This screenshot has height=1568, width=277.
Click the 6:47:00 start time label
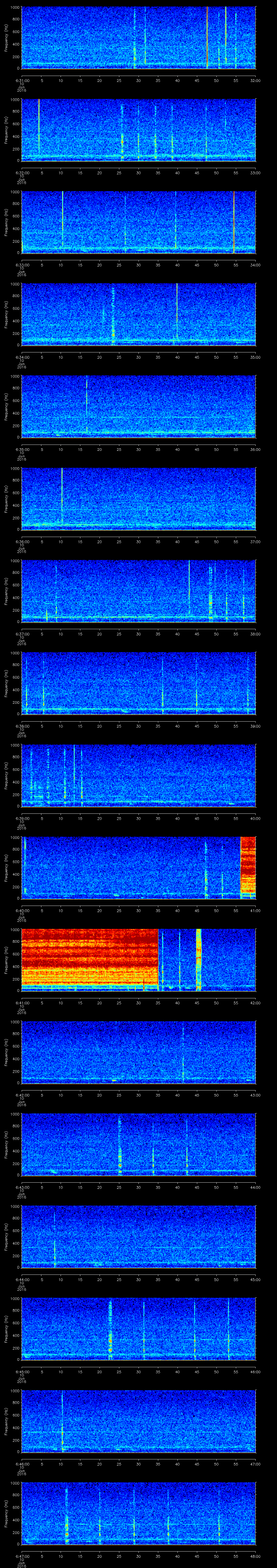click(x=22, y=1556)
